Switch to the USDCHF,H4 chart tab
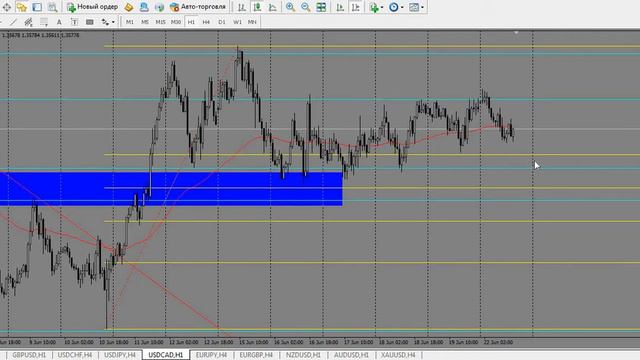The image size is (640, 360). point(75,355)
